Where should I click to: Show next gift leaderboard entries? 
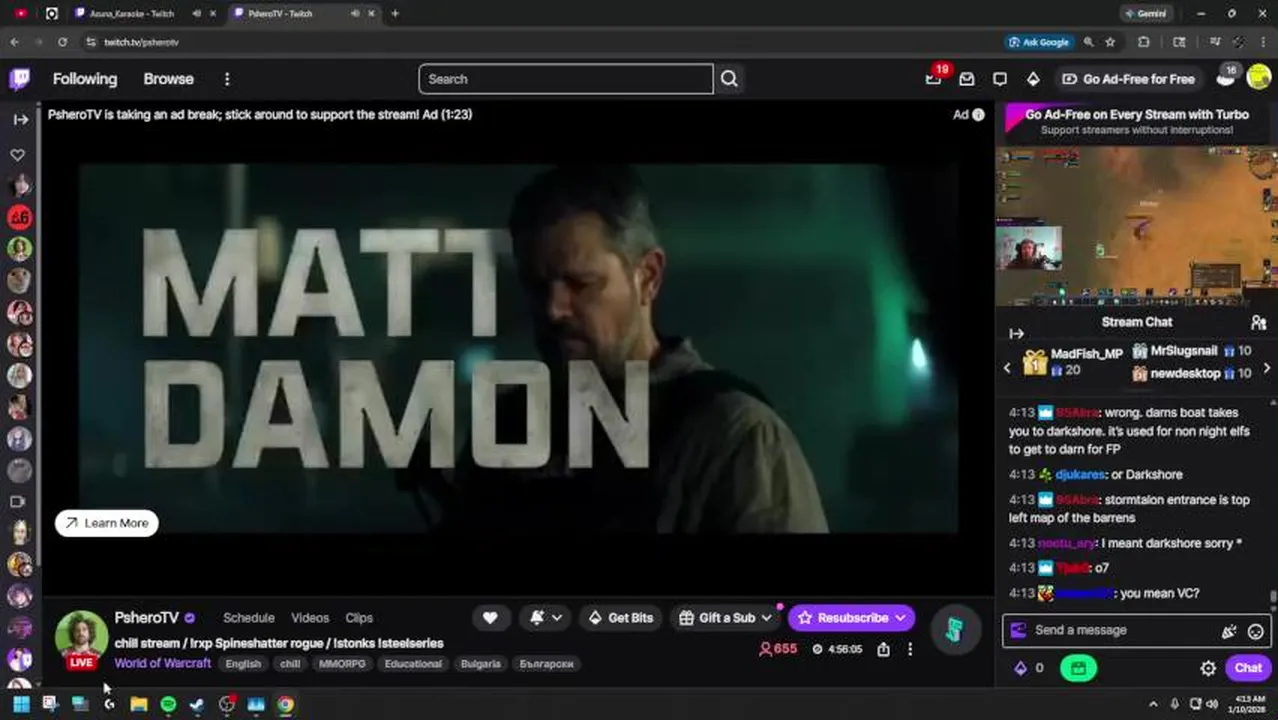(1267, 368)
